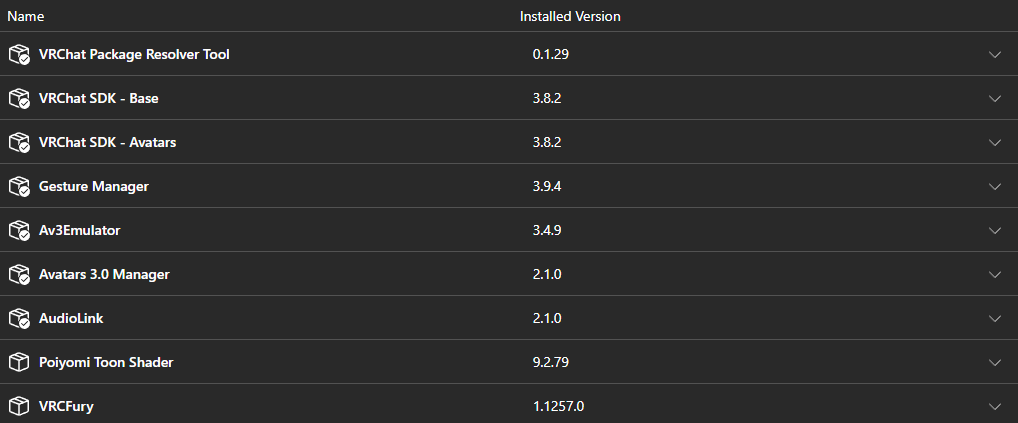This screenshot has width=1018, height=423.
Task: Click the Avatars 3.0 Manager package icon
Action: 19,275
